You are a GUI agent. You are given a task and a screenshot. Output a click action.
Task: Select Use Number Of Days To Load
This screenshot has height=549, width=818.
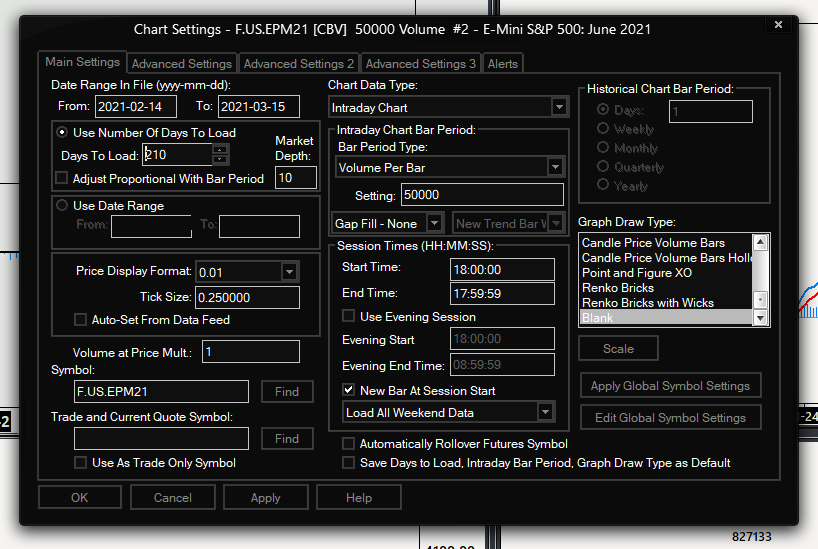pyautogui.click(x=62, y=133)
